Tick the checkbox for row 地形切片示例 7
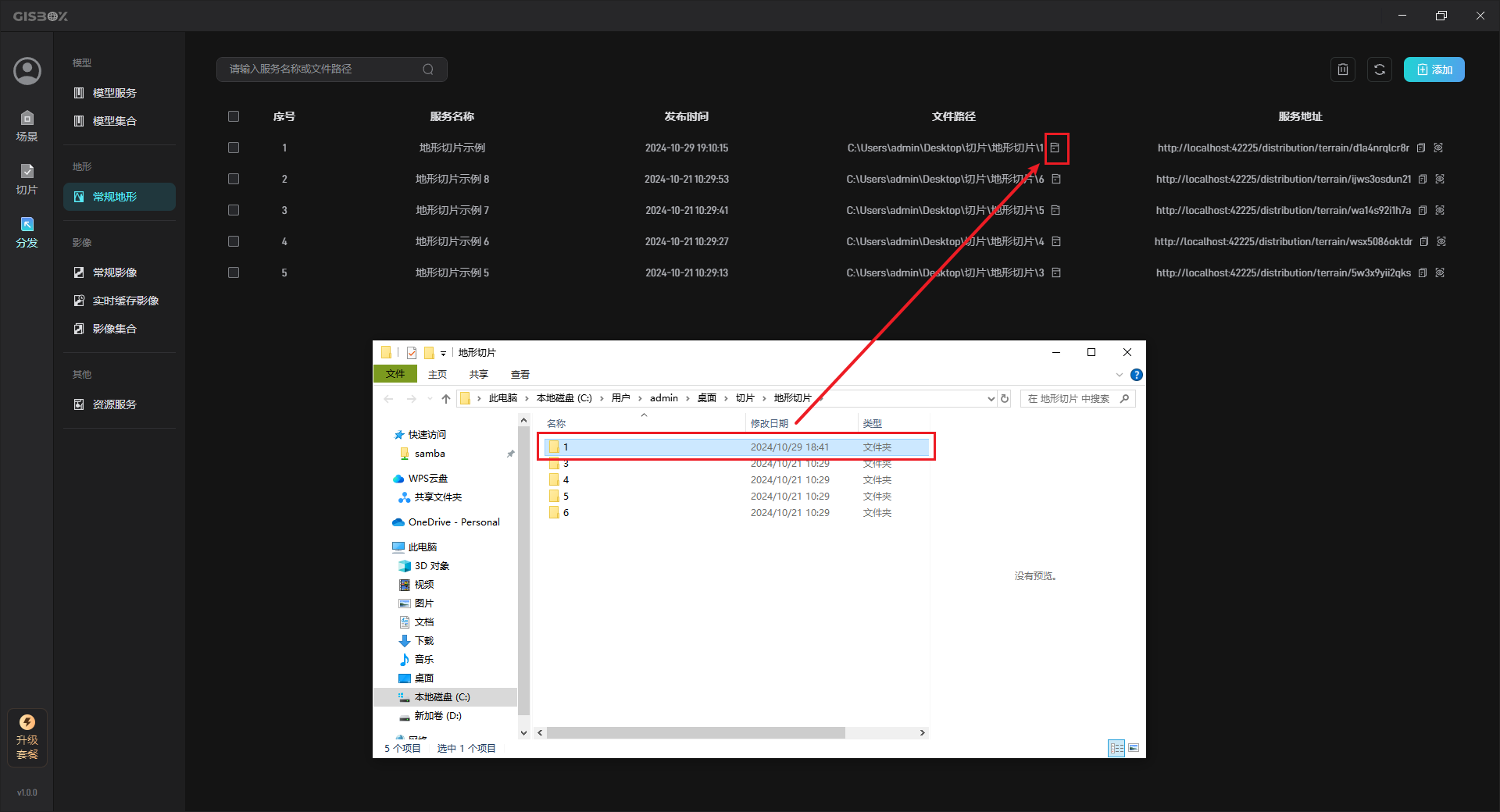Viewport: 1500px width, 812px height. tap(234, 210)
